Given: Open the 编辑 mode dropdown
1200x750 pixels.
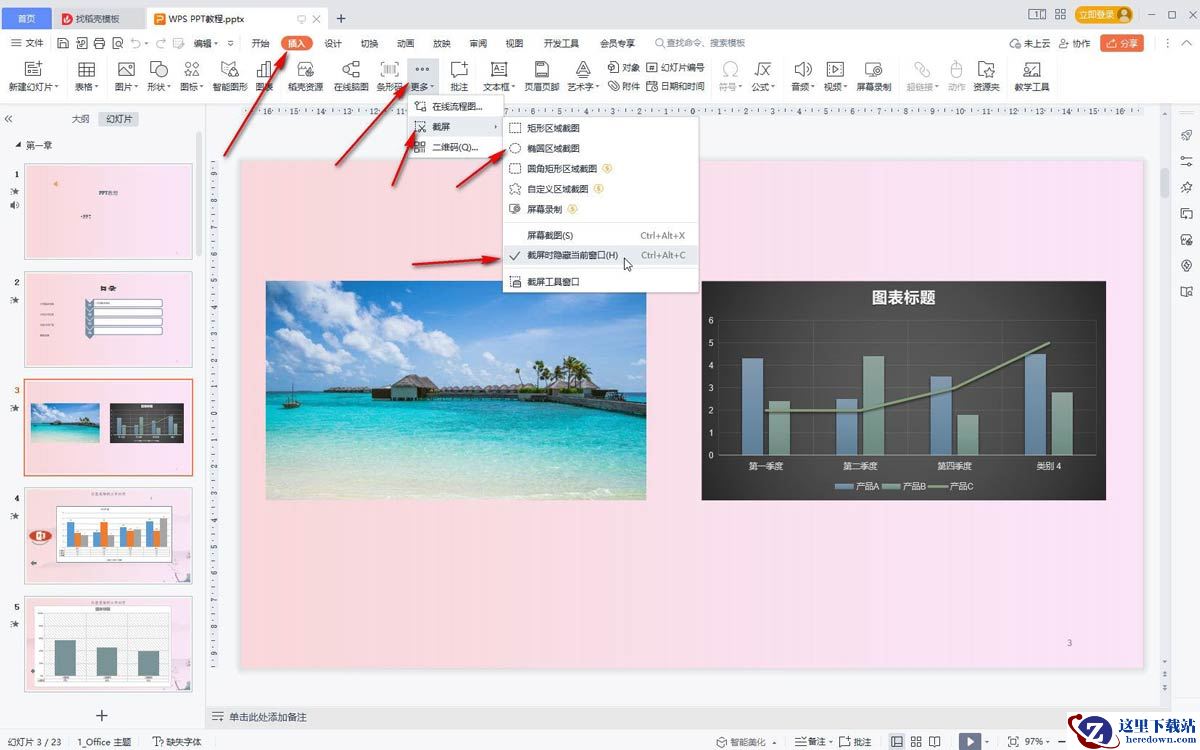Looking at the screenshot, I should click(x=207, y=43).
